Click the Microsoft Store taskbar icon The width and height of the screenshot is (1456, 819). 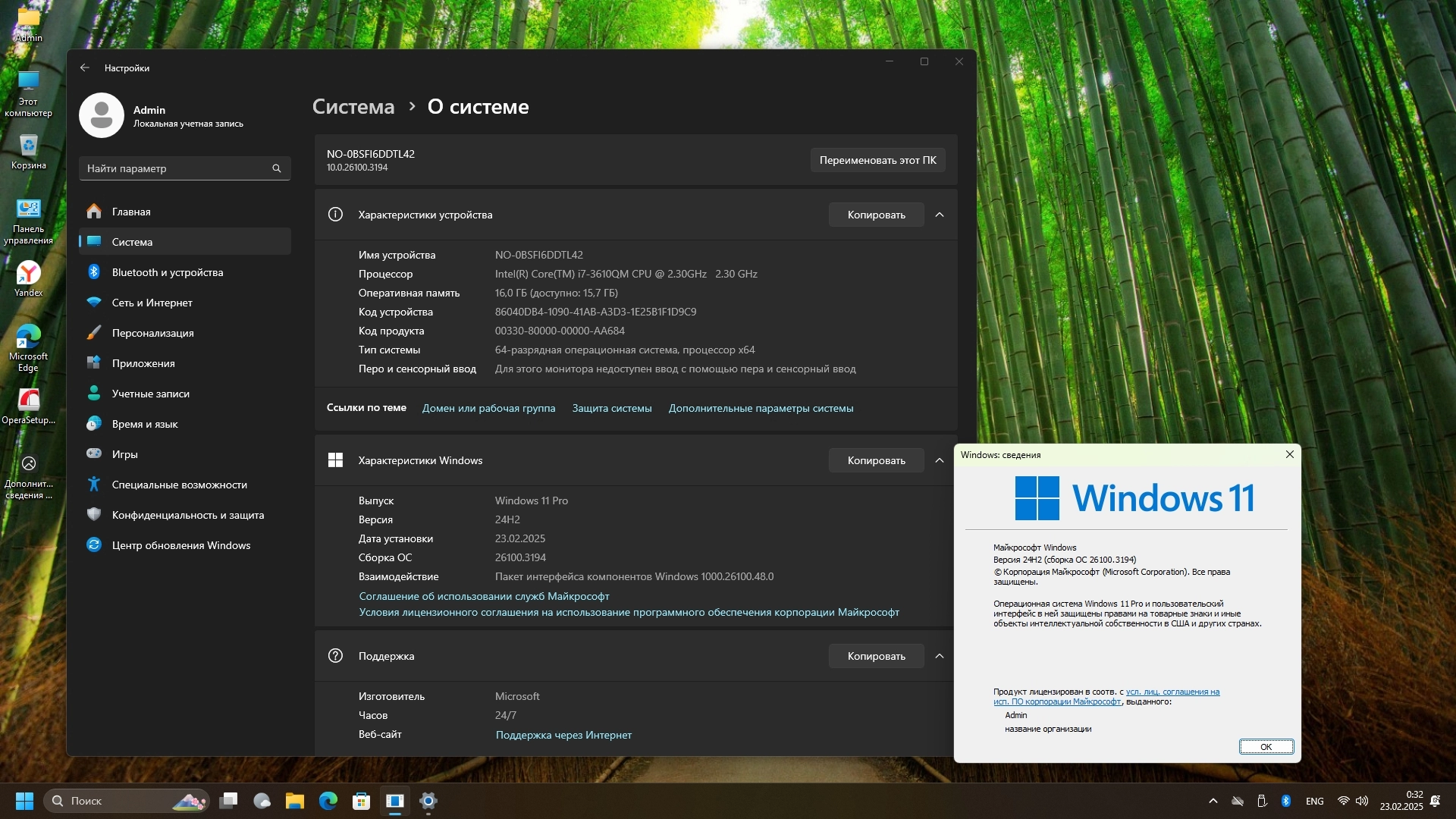[x=361, y=801]
